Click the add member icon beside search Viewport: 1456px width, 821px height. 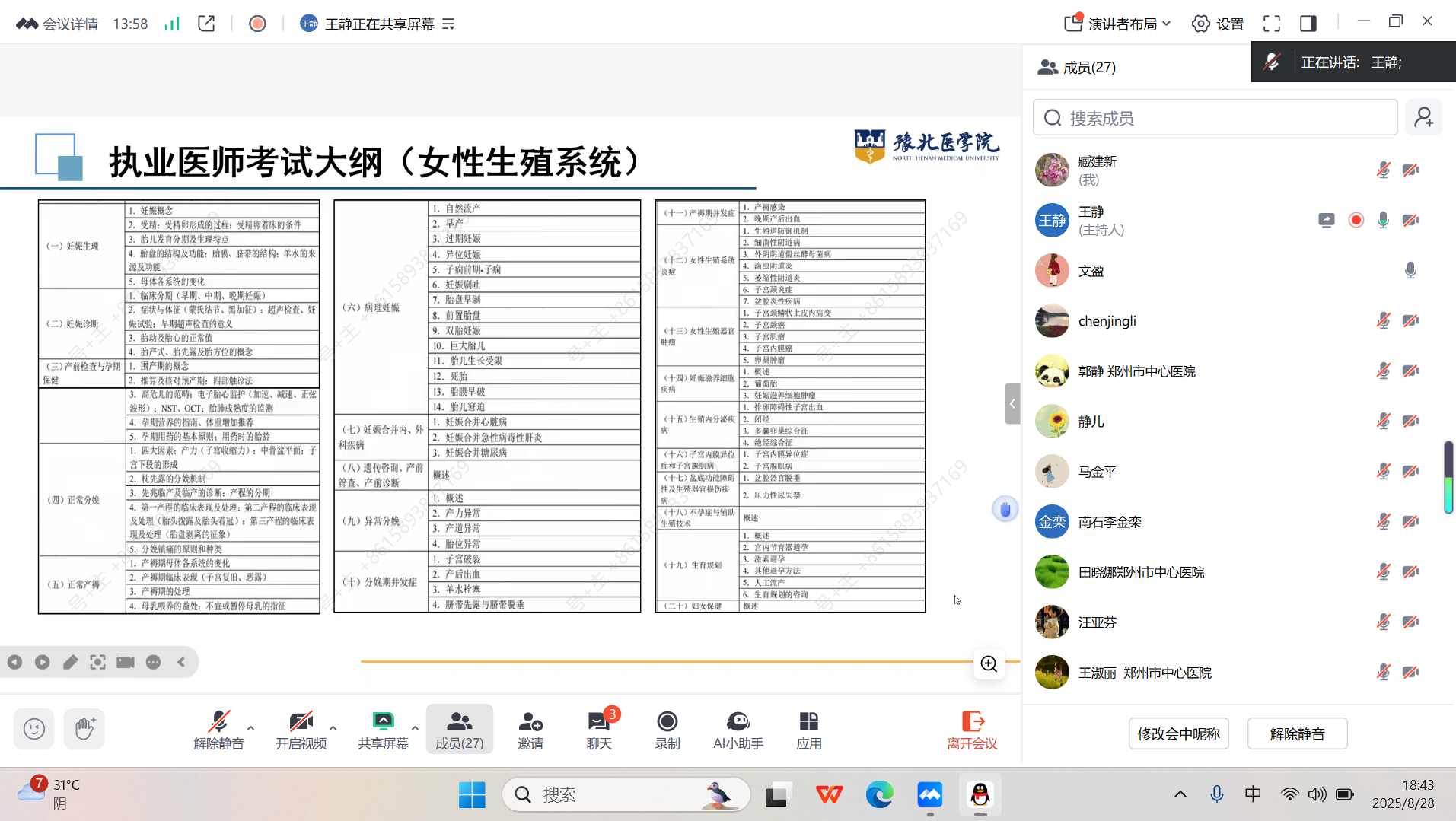coord(1423,118)
